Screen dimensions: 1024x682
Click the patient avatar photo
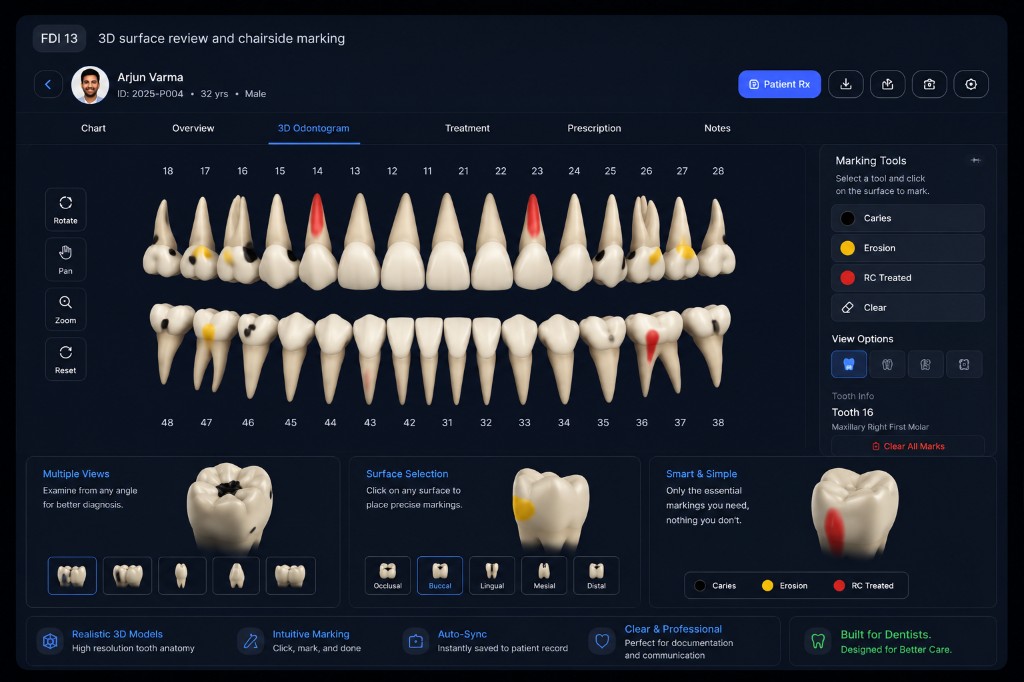pyautogui.click(x=90, y=85)
